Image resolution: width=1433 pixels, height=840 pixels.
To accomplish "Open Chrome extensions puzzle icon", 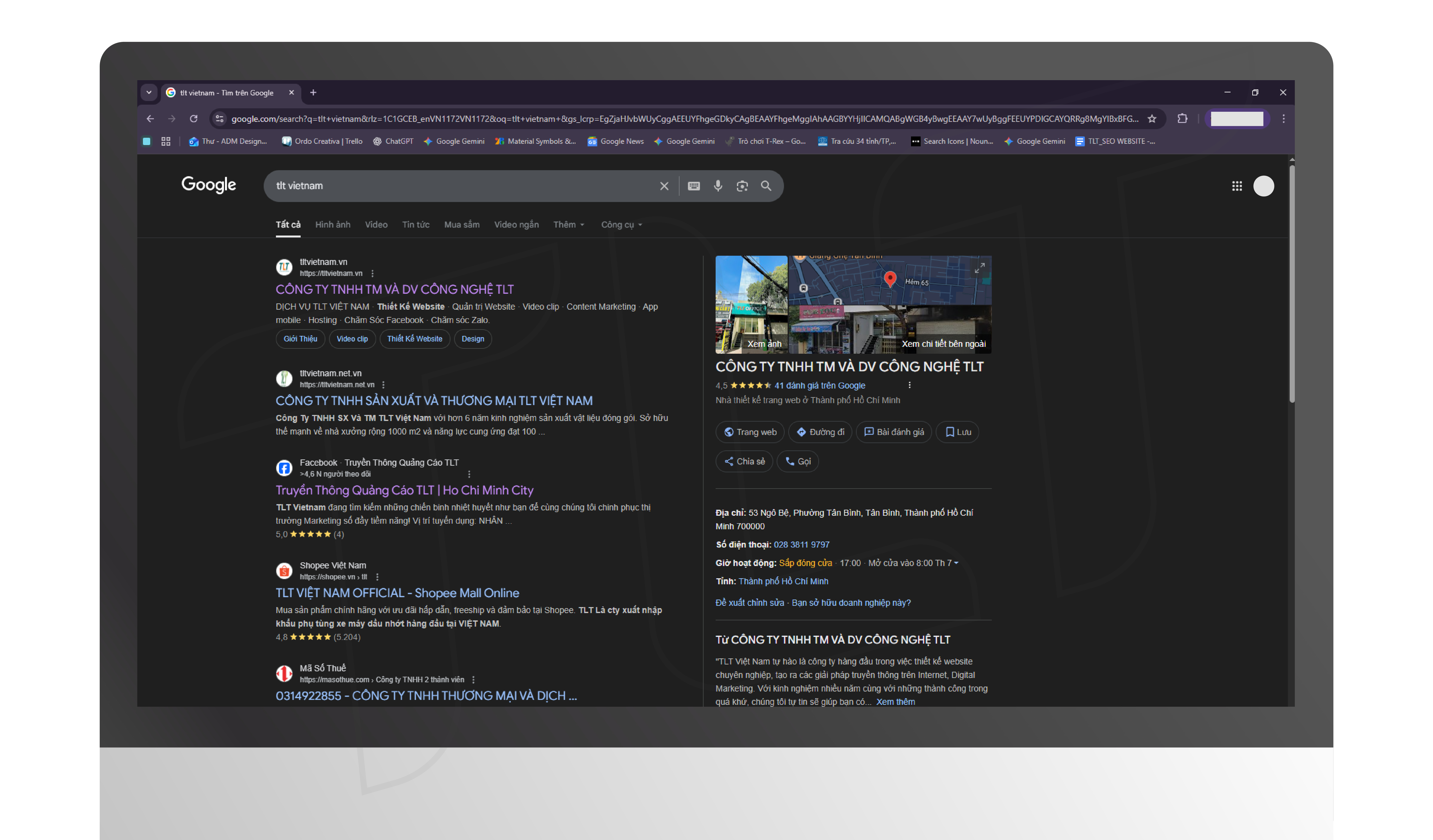I will pyautogui.click(x=1182, y=119).
